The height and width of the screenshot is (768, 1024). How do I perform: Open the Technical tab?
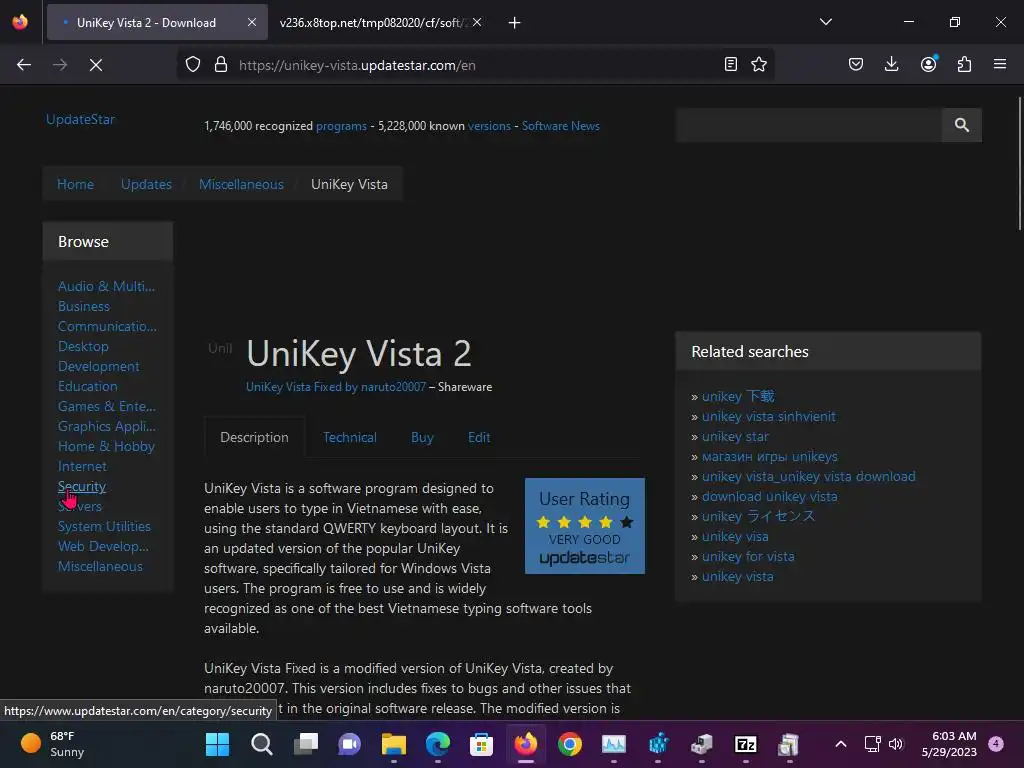point(349,438)
